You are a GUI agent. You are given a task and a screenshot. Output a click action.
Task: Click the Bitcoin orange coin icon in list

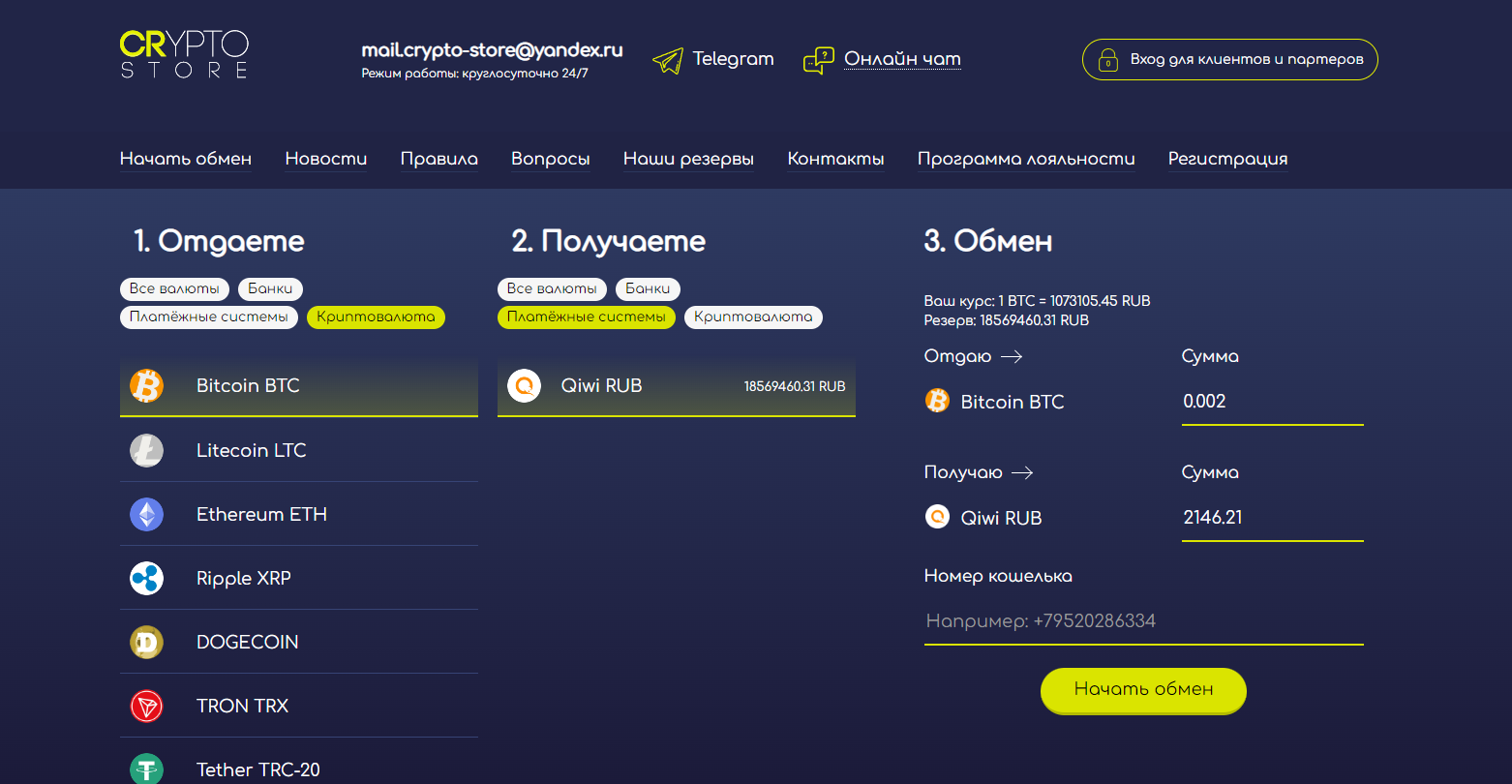point(147,385)
